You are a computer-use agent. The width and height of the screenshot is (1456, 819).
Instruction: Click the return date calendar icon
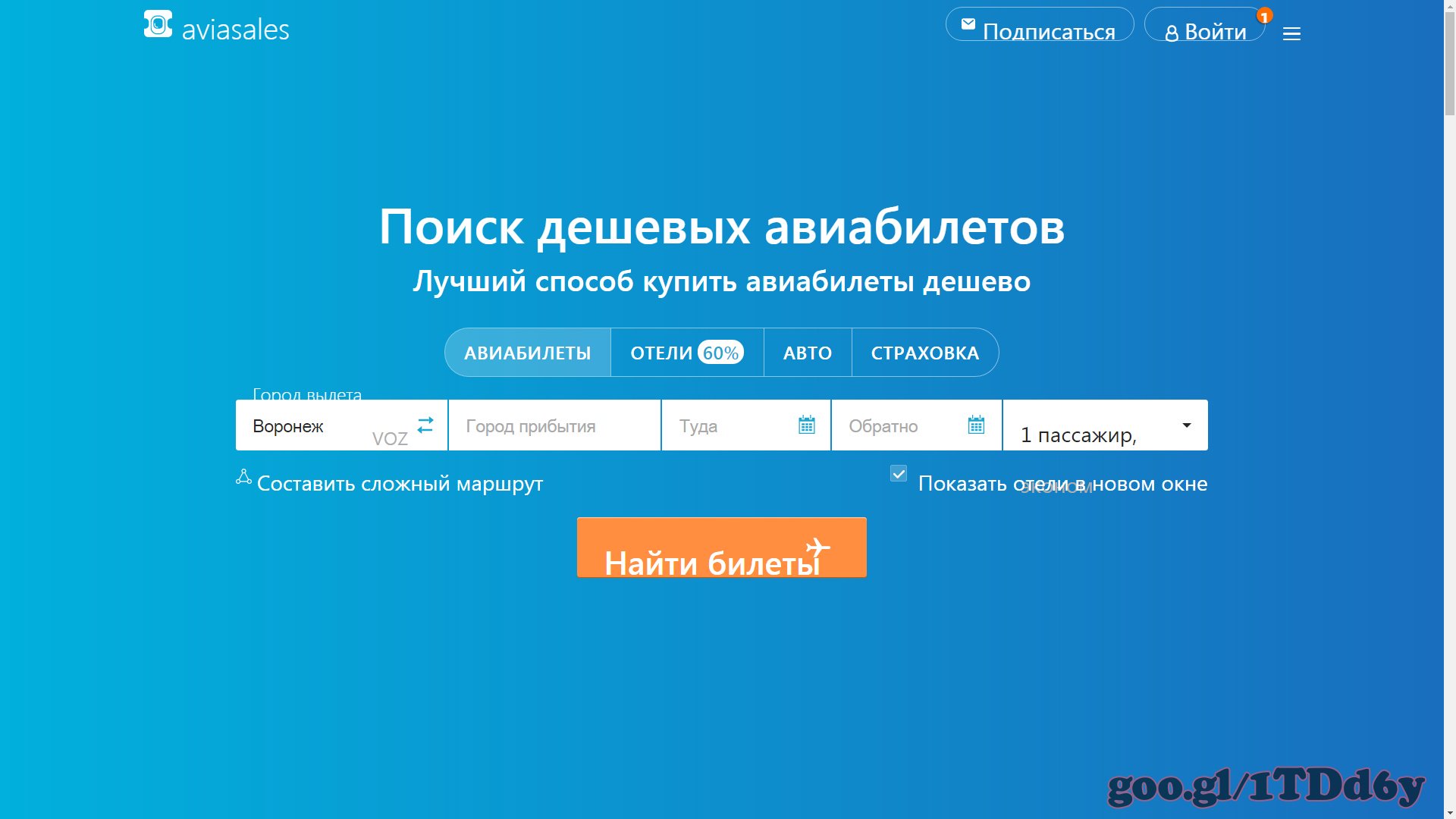pos(977,425)
